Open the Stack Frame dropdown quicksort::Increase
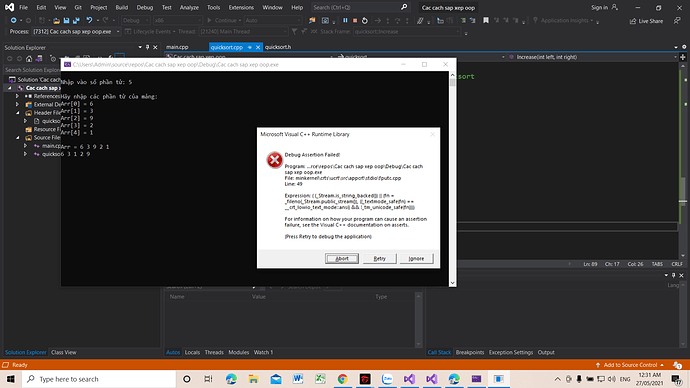Screen dimensions: 690x388 point(407,32)
